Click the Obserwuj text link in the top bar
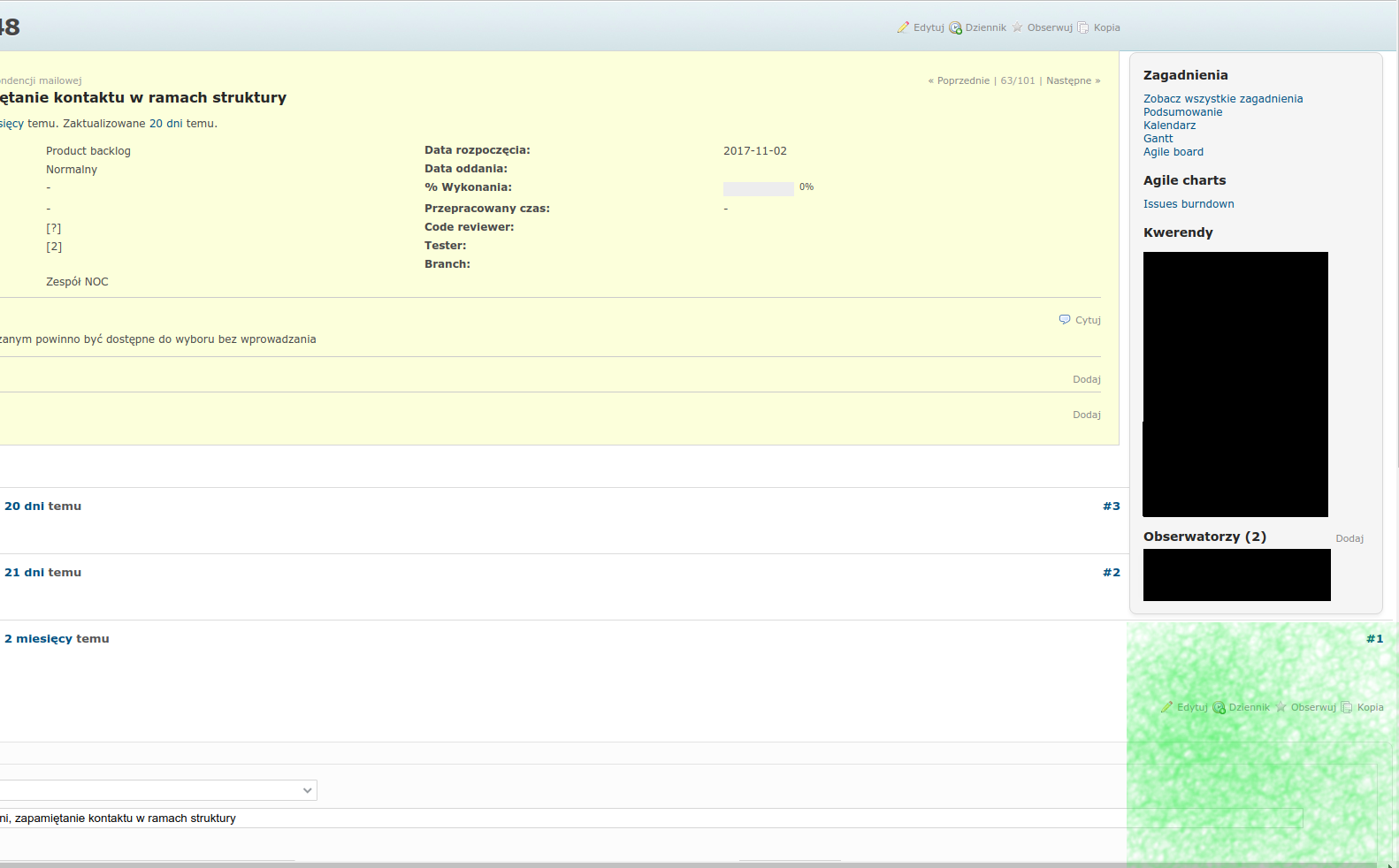 [x=1050, y=27]
